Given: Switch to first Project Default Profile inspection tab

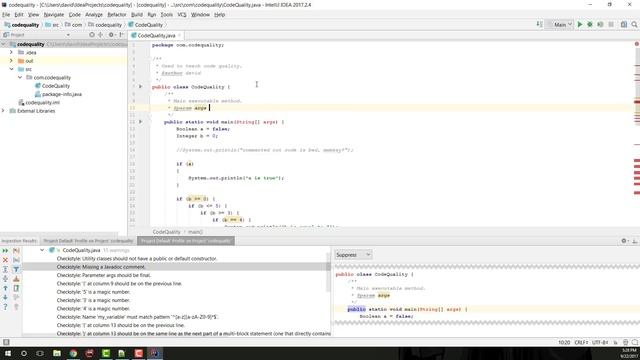Looking at the screenshot, I should tap(88, 241).
